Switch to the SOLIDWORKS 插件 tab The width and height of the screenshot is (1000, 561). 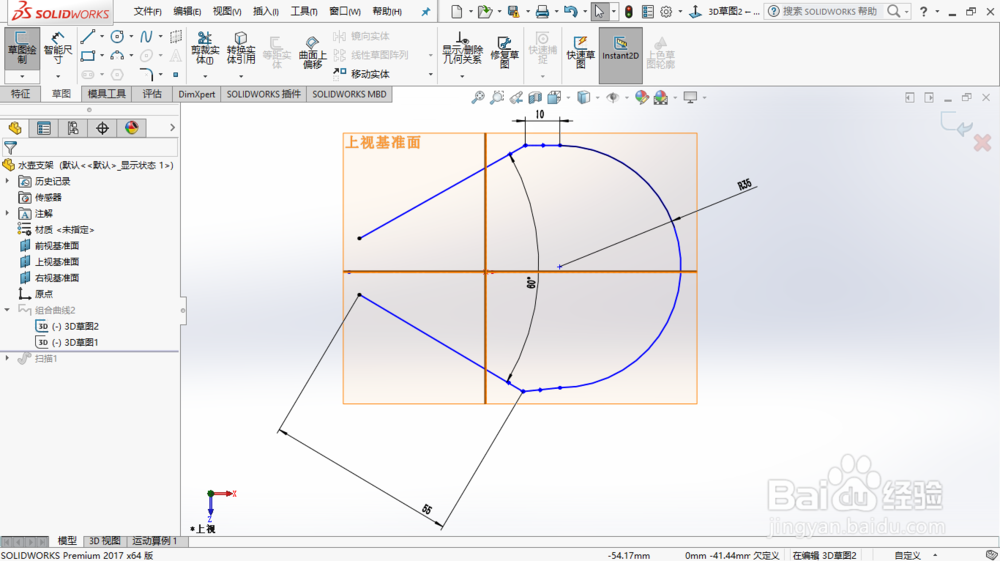[263, 94]
